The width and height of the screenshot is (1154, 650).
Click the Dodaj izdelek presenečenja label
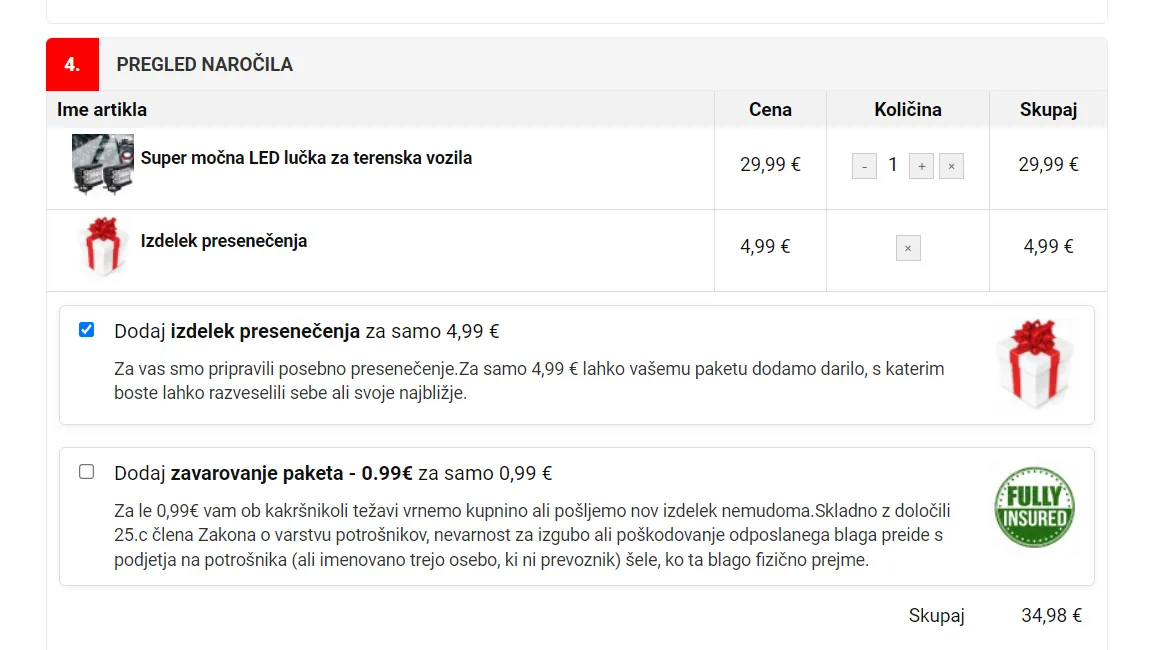tap(306, 331)
